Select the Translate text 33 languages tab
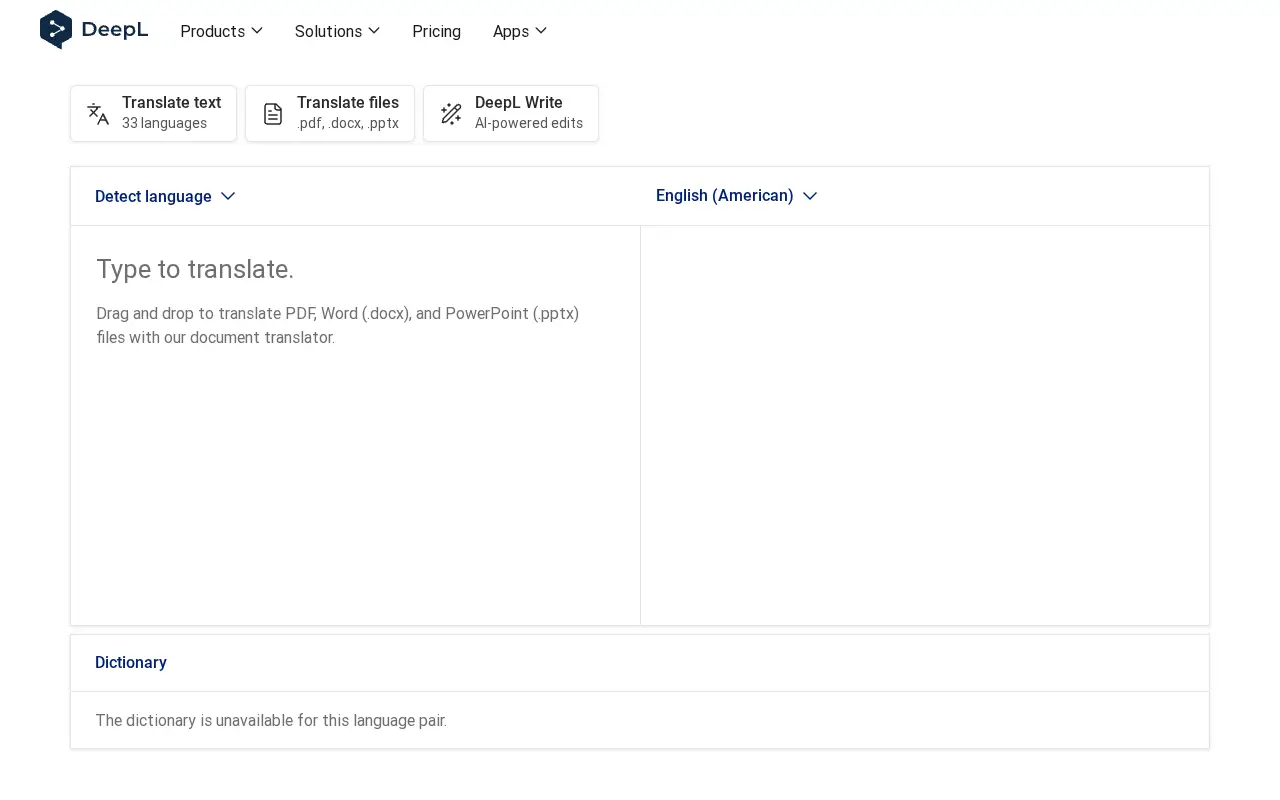This screenshot has width=1280, height=800. pyautogui.click(x=153, y=113)
